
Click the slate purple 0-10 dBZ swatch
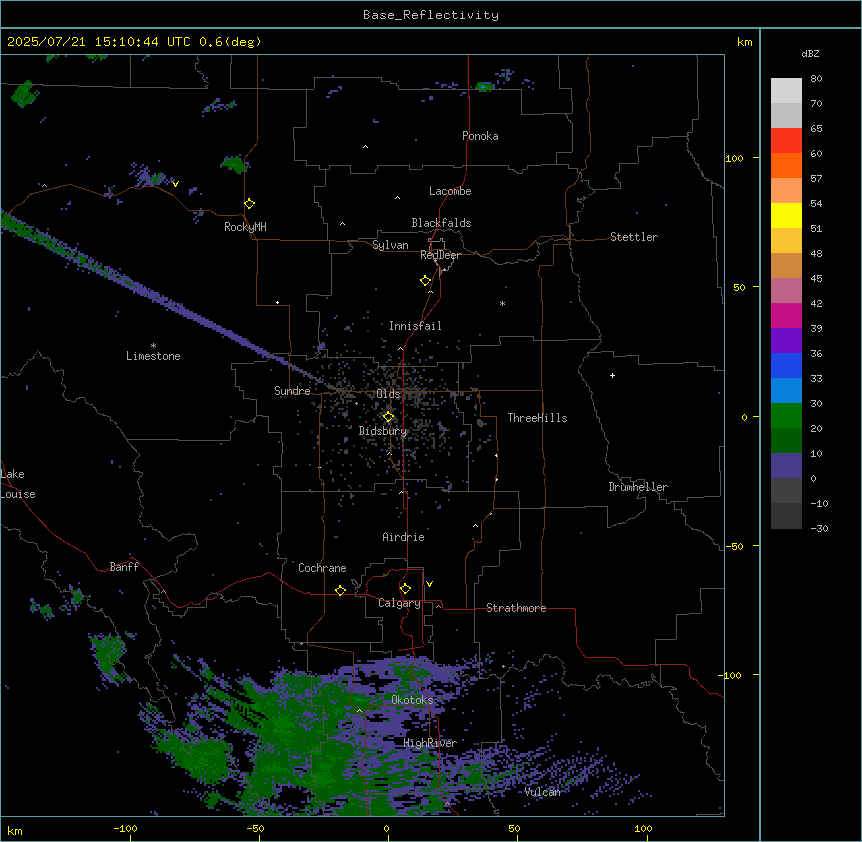tap(786, 466)
